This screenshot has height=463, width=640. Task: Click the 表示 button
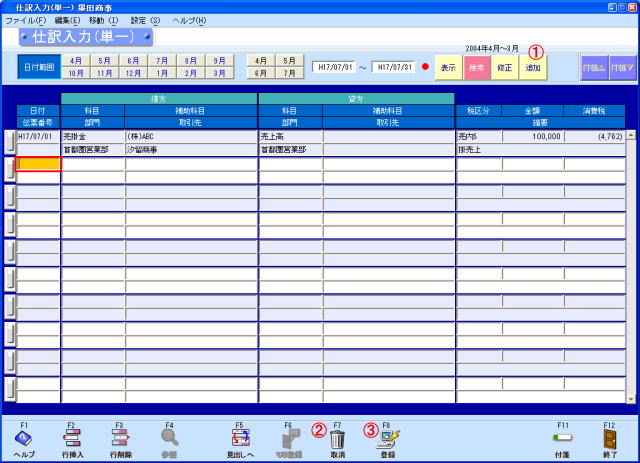(x=448, y=67)
